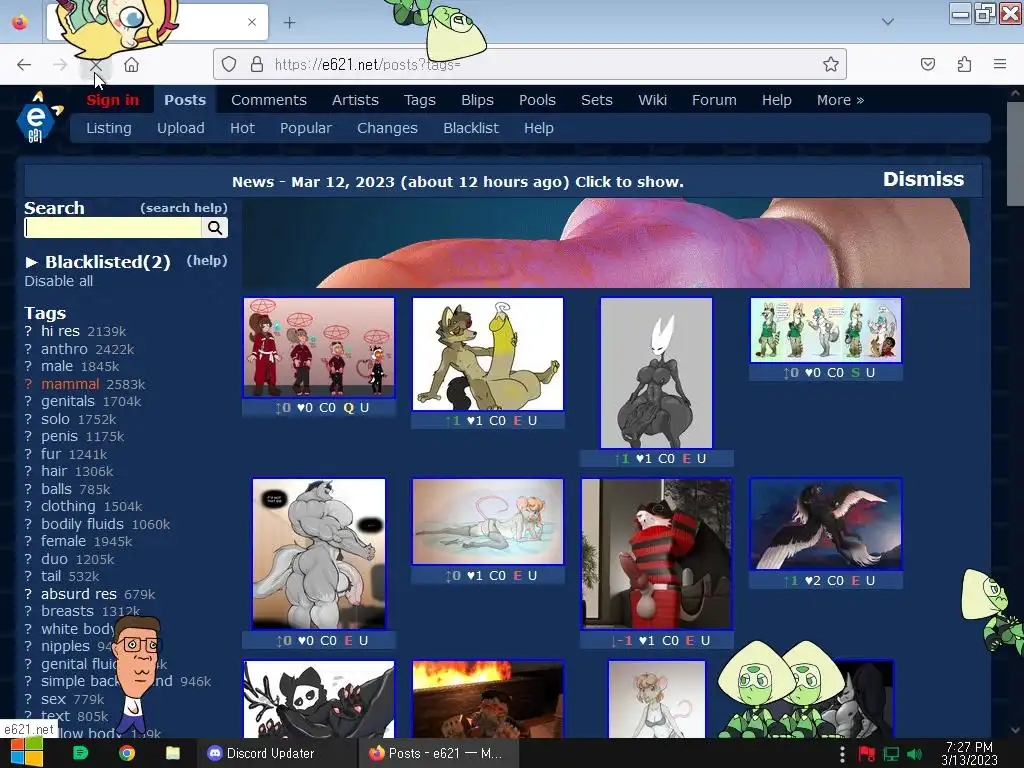Open the tracking protection shield icon
This screenshot has height=768, width=1024.
(229, 64)
